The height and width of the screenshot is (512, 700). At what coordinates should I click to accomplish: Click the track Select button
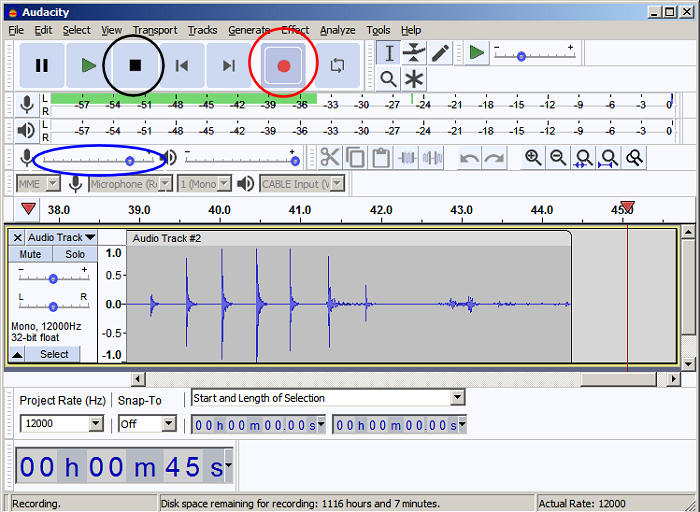(54, 354)
